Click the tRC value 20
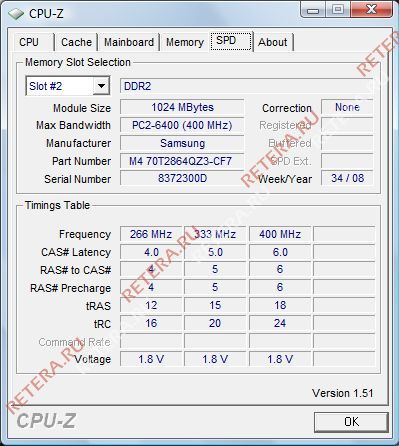This screenshot has width=399, height=446. (215, 323)
